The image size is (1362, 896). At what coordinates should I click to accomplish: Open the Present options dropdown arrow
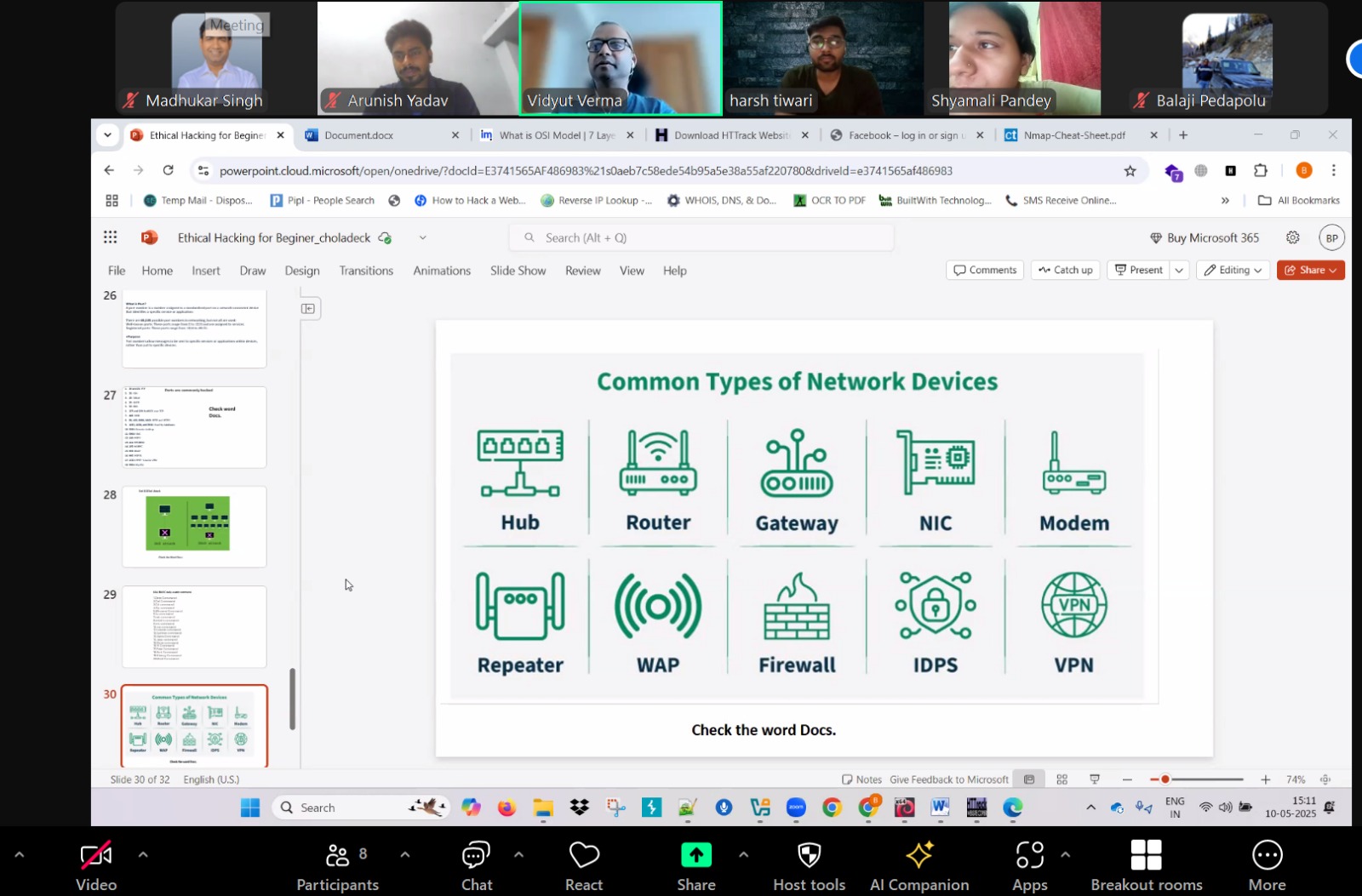[1179, 271]
